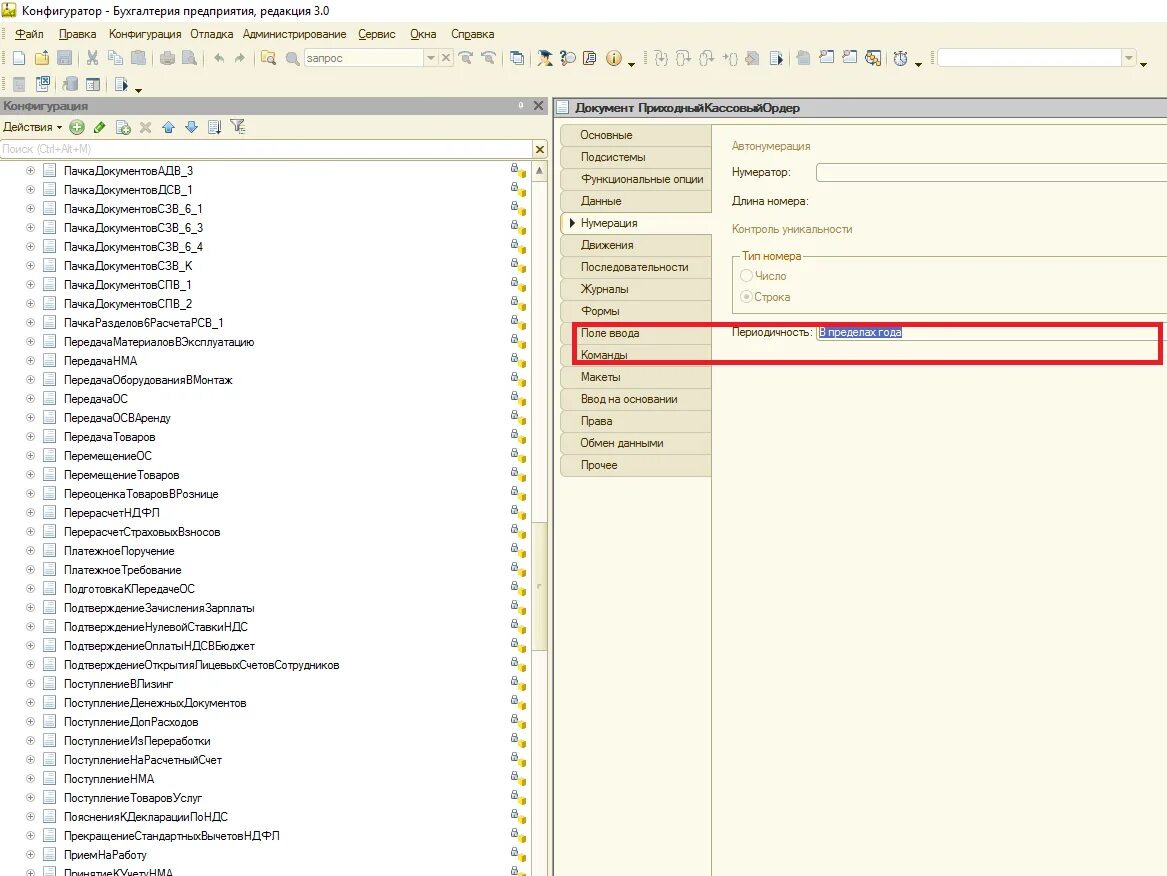The width and height of the screenshot is (1167, 876).
Task: Click the Find Previous icon
Action: click(x=488, y=58)
